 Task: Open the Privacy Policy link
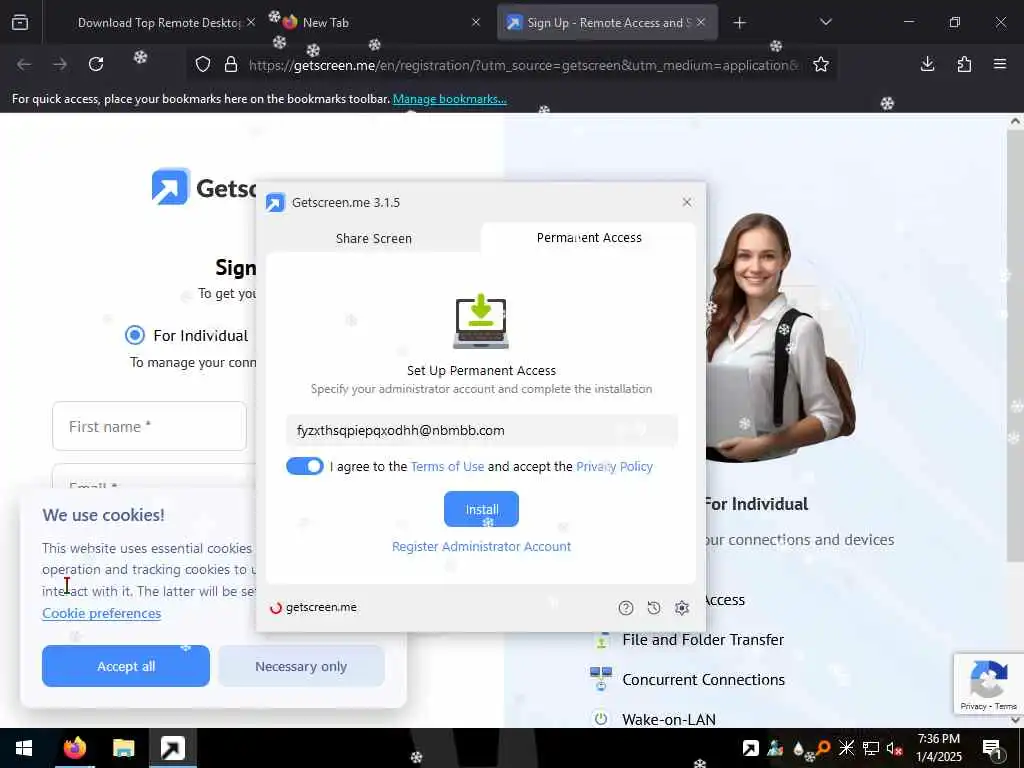[x=614, y=466]
